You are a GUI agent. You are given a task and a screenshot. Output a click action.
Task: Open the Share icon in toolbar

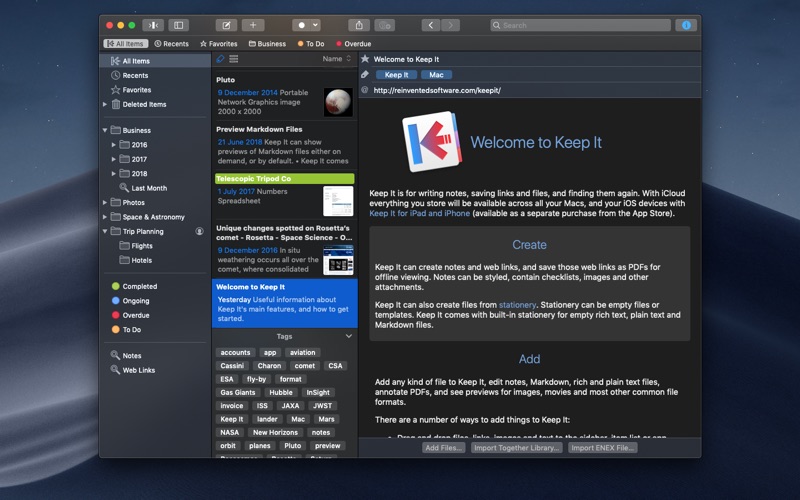click(x=358, y=25)
